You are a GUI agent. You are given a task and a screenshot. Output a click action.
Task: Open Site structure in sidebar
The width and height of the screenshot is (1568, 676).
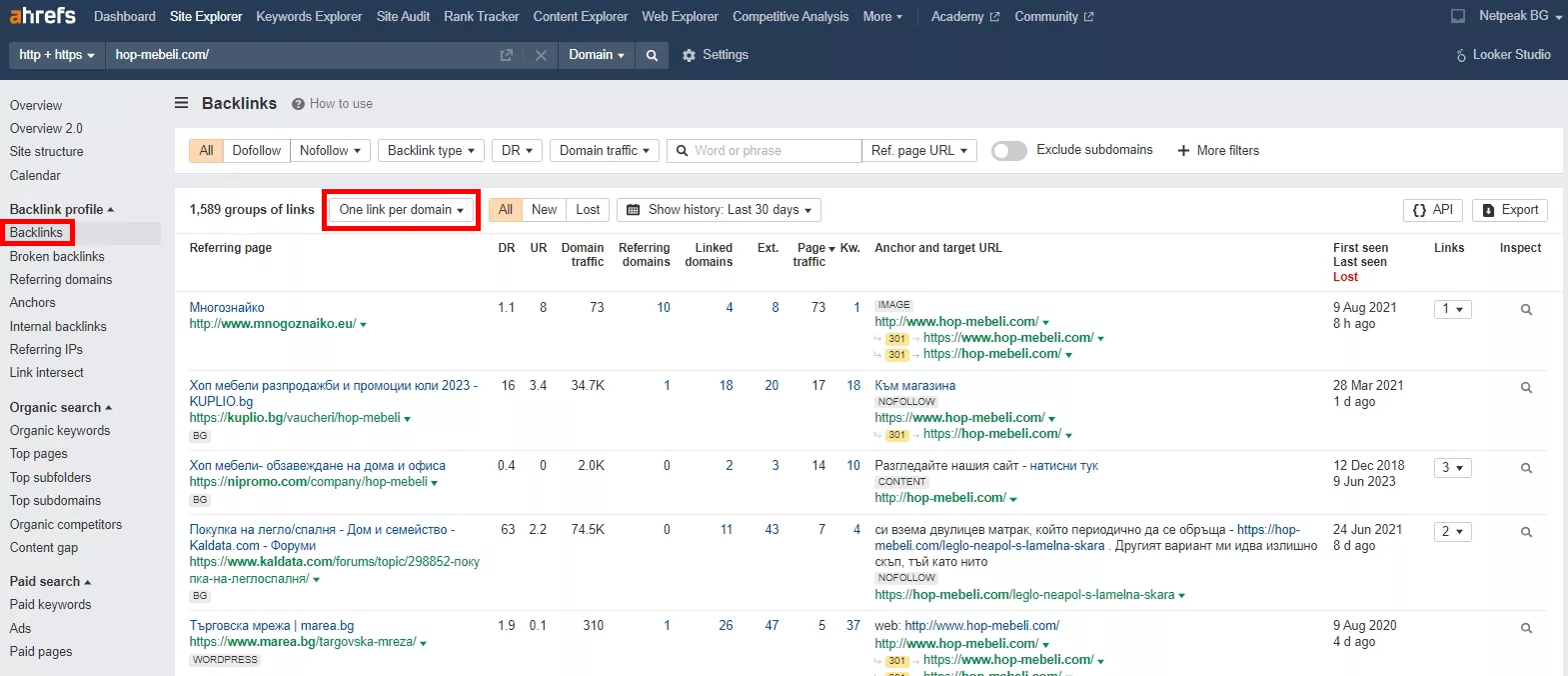(x=47, y=151)
